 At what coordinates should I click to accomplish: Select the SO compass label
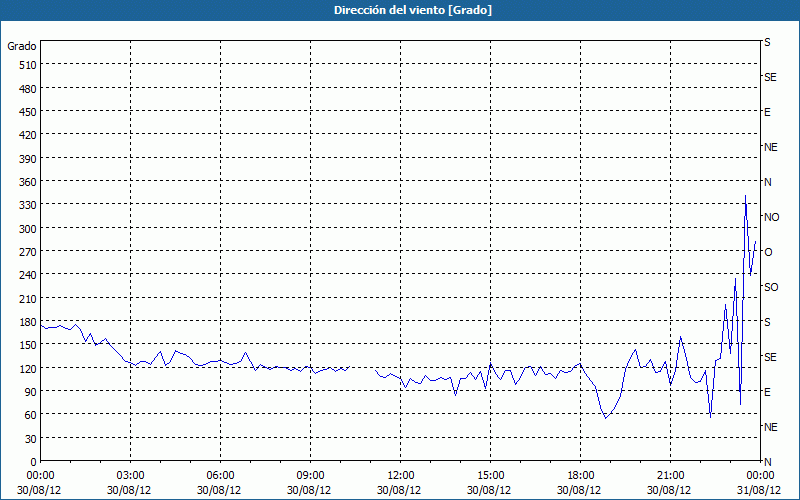pos(771,287)
